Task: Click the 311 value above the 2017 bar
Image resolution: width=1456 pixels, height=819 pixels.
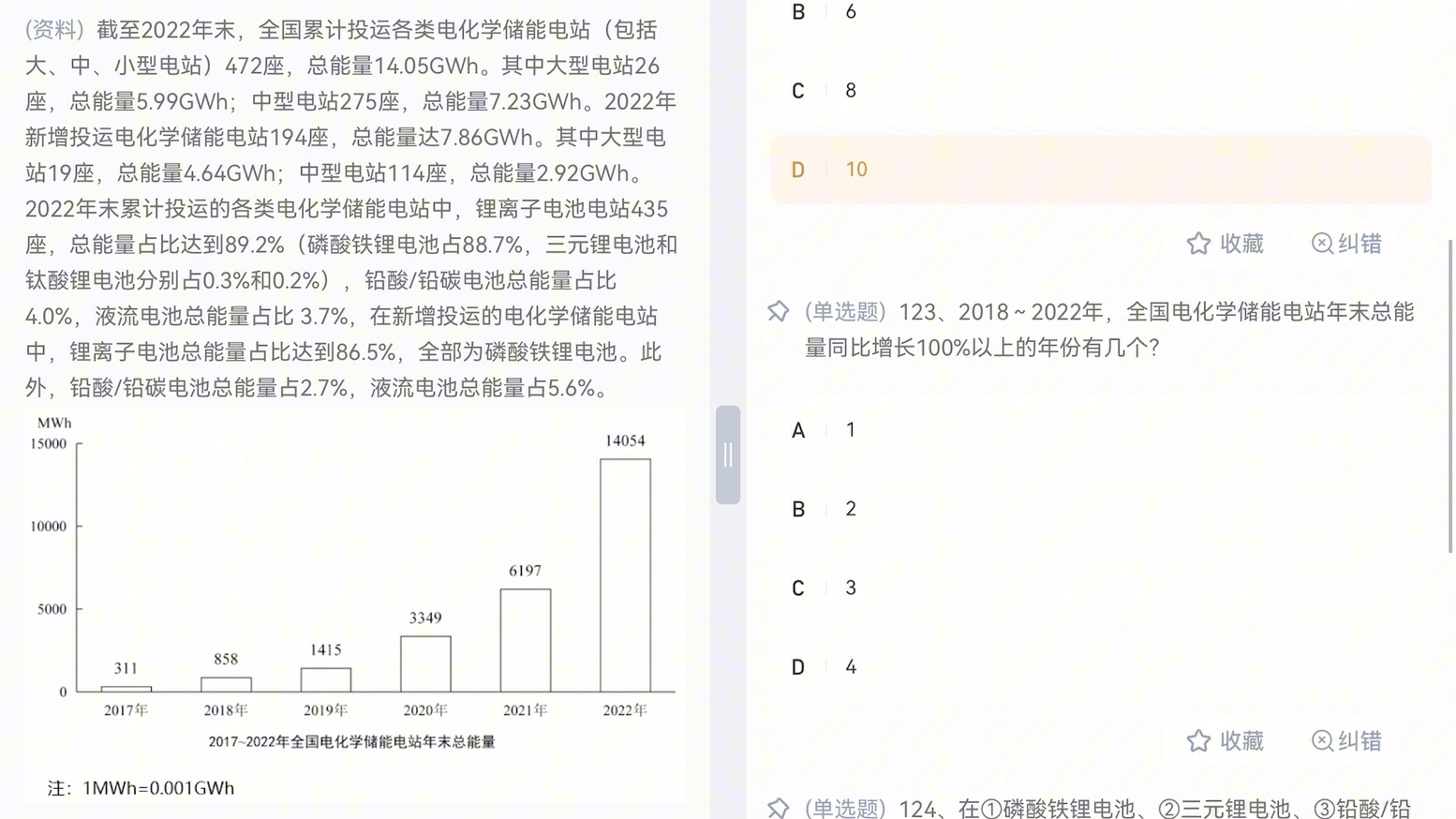Action: 126,668
